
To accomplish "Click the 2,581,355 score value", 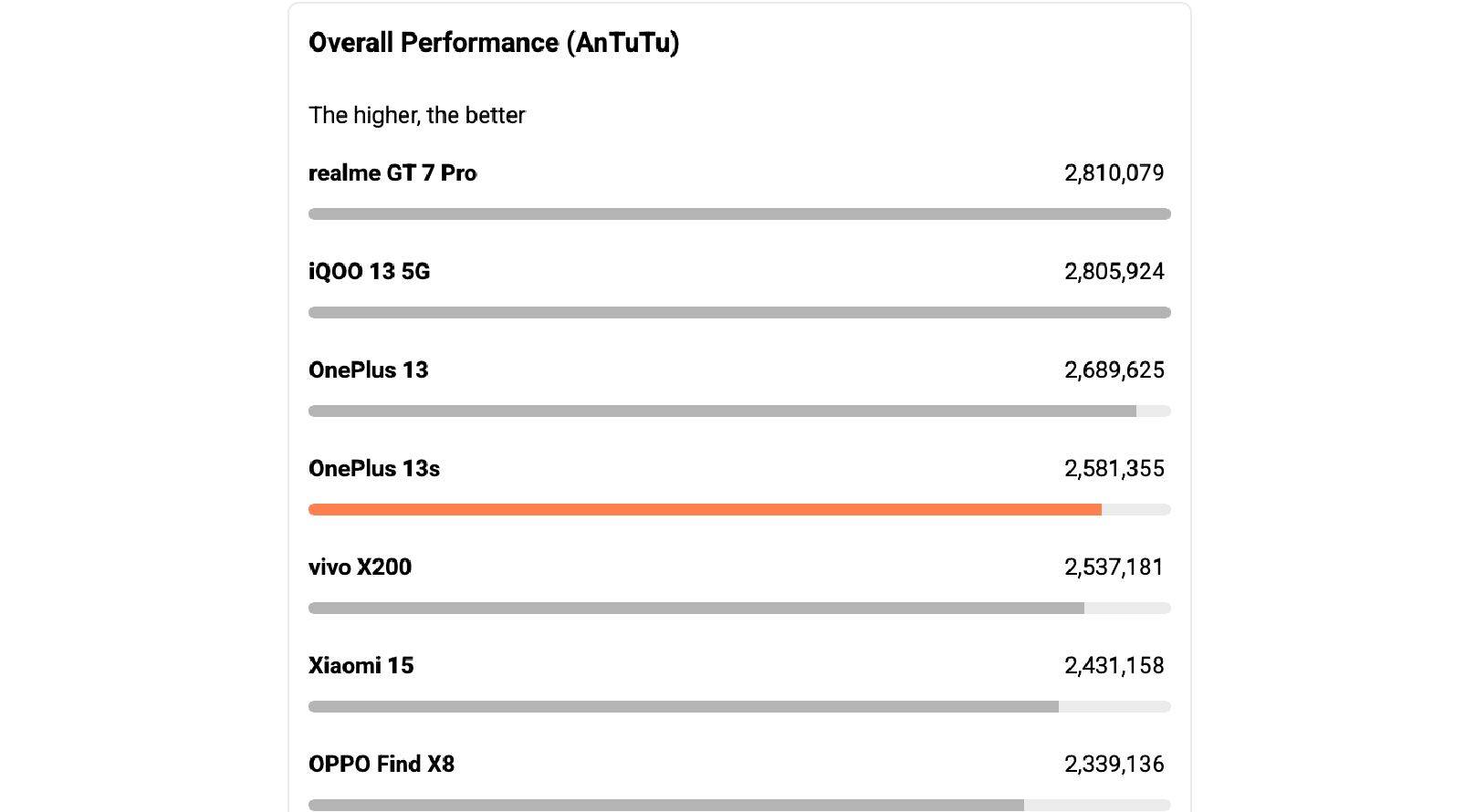I will 1114,469.
